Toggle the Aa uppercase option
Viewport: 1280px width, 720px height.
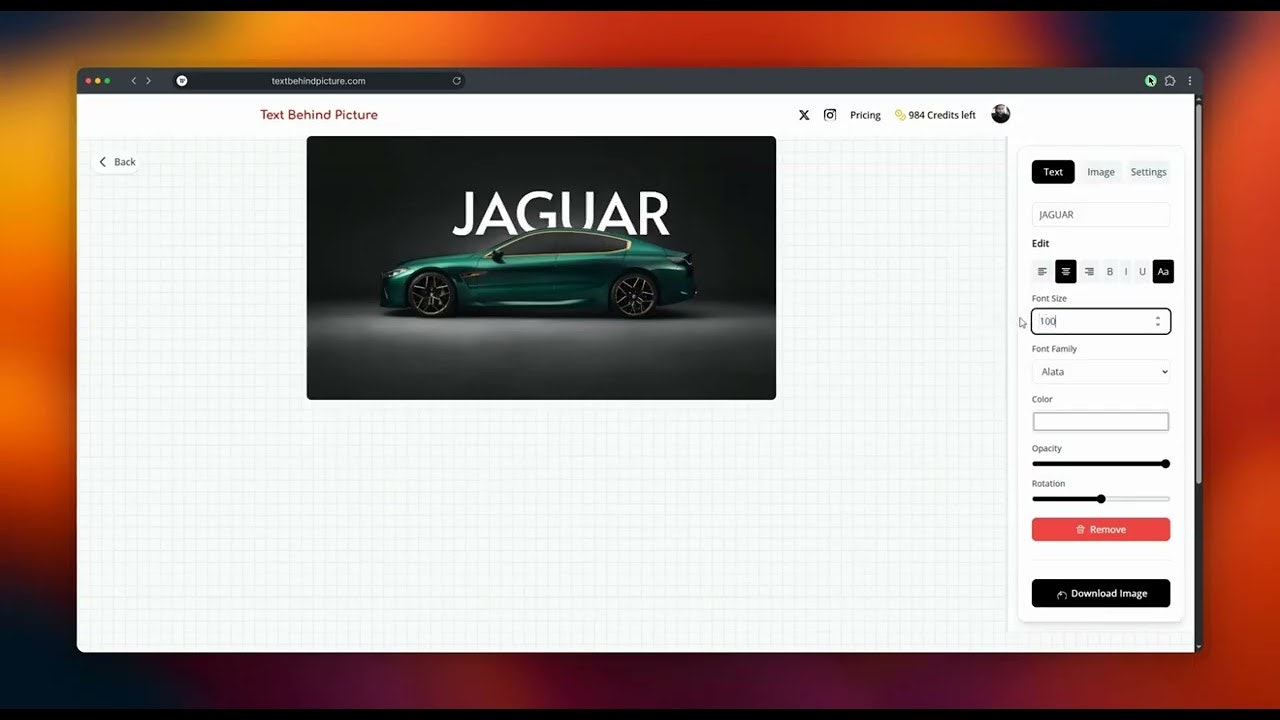coord(1163,271)
